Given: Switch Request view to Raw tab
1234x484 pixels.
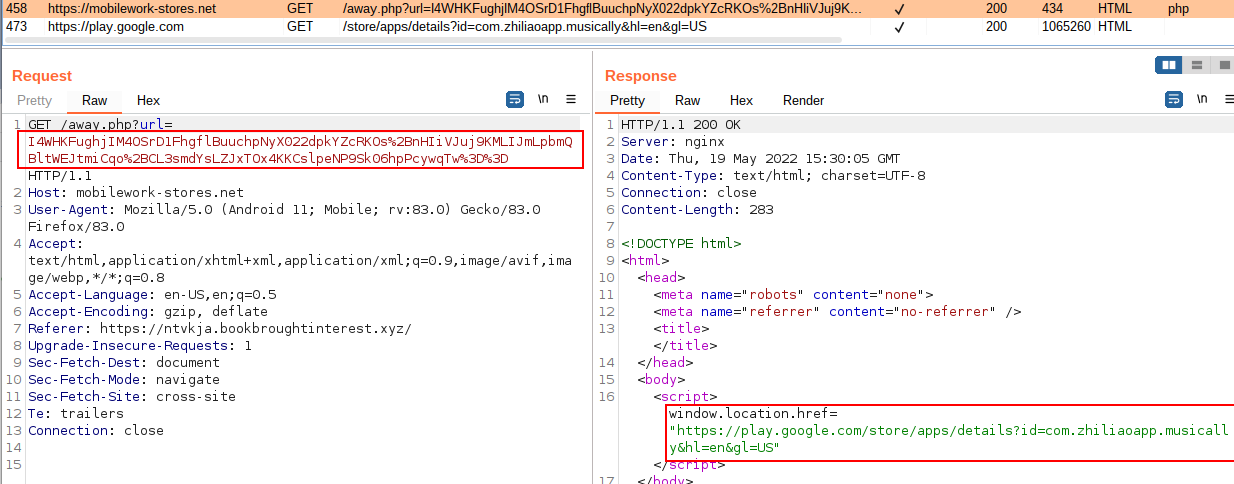Looking at the screenshot, I should coord(95,100).
